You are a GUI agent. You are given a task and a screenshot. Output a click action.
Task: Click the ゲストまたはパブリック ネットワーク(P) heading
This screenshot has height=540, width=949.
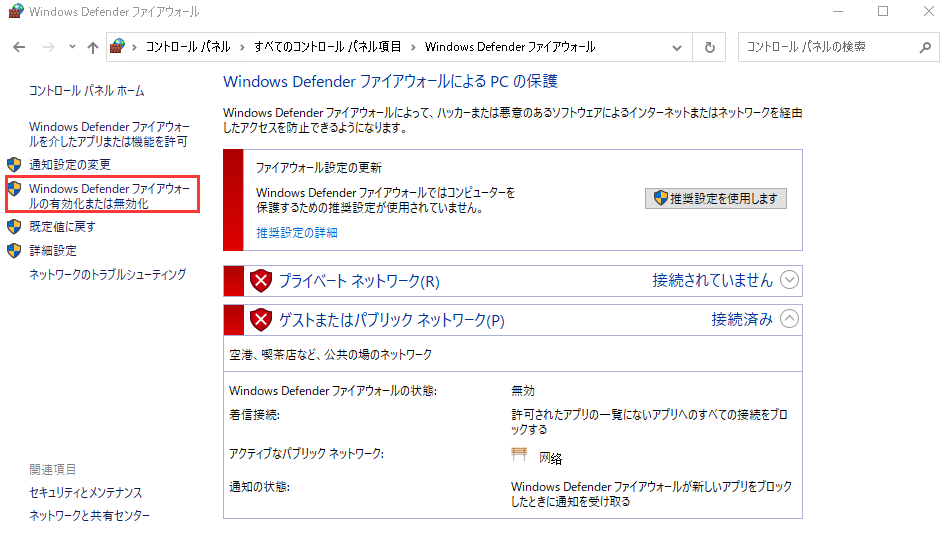[x=392, y=320]
